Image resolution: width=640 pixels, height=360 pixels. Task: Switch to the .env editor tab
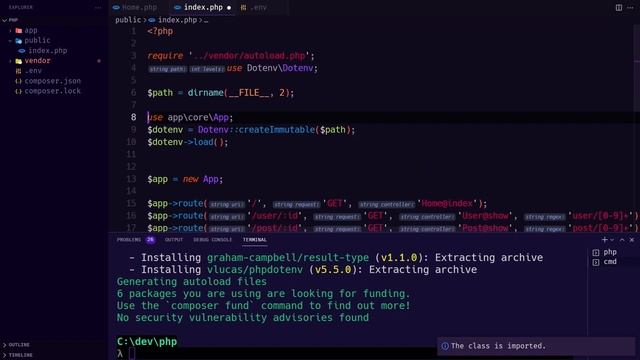click(x=258, y=7)
